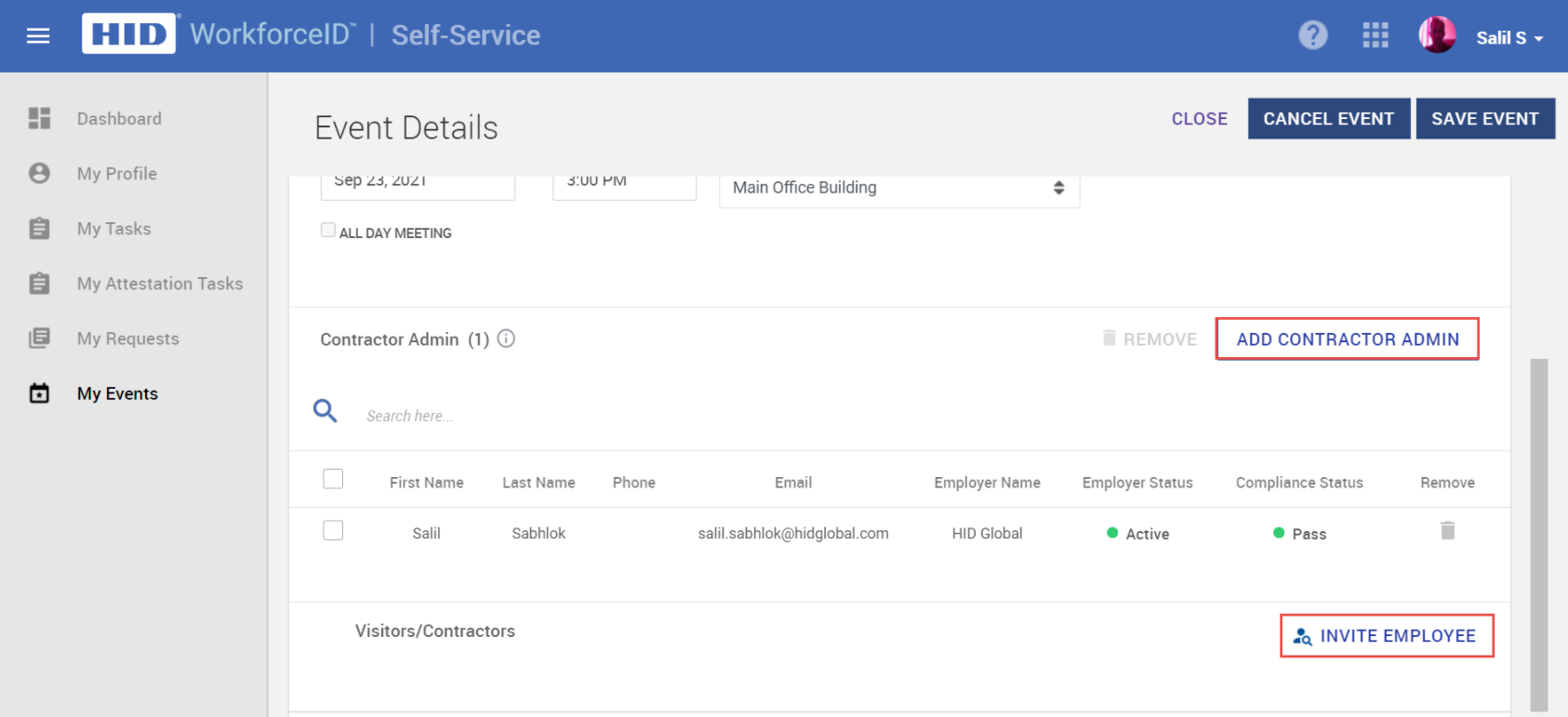Expand the Salil S account dropdown
This screenshot has height=717, width=1568.
click(1509, 38)
